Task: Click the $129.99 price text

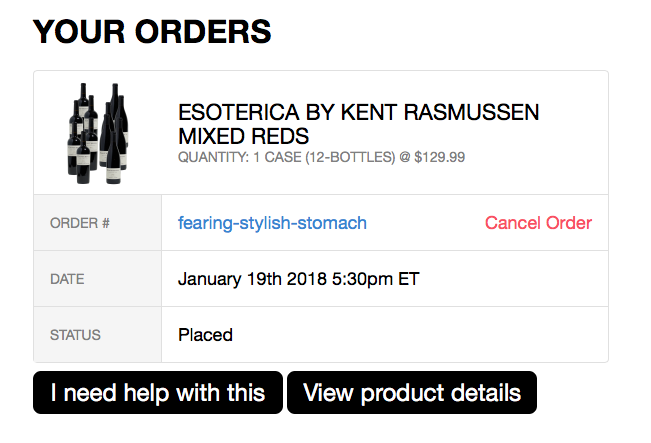Action: click(440, 158)
